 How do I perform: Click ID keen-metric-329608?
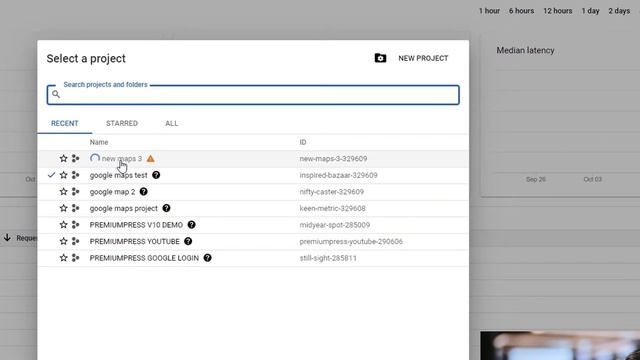pos(332,208)
